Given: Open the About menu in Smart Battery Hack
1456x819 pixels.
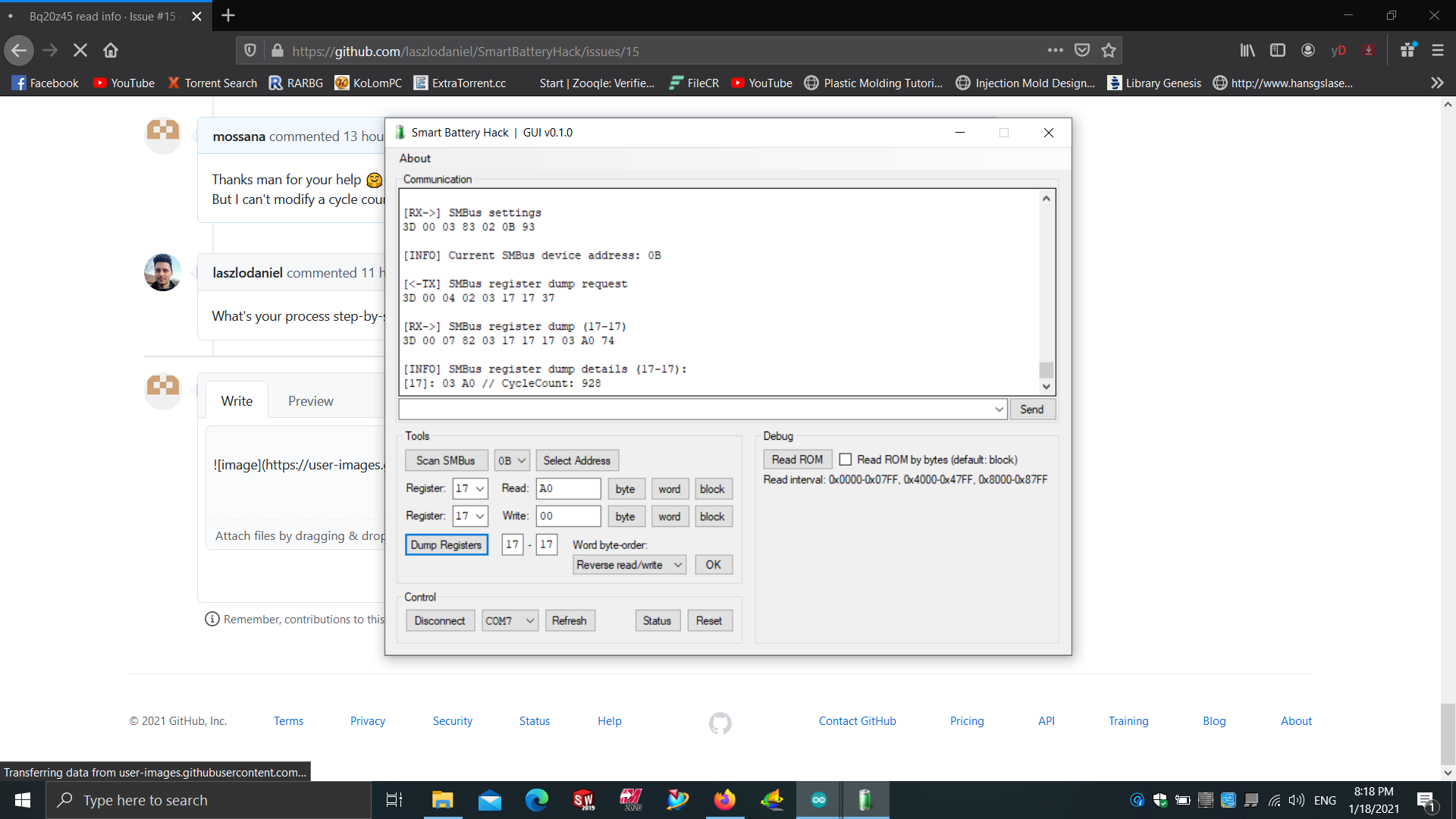Looking at the screenshot, I should 415,158.
